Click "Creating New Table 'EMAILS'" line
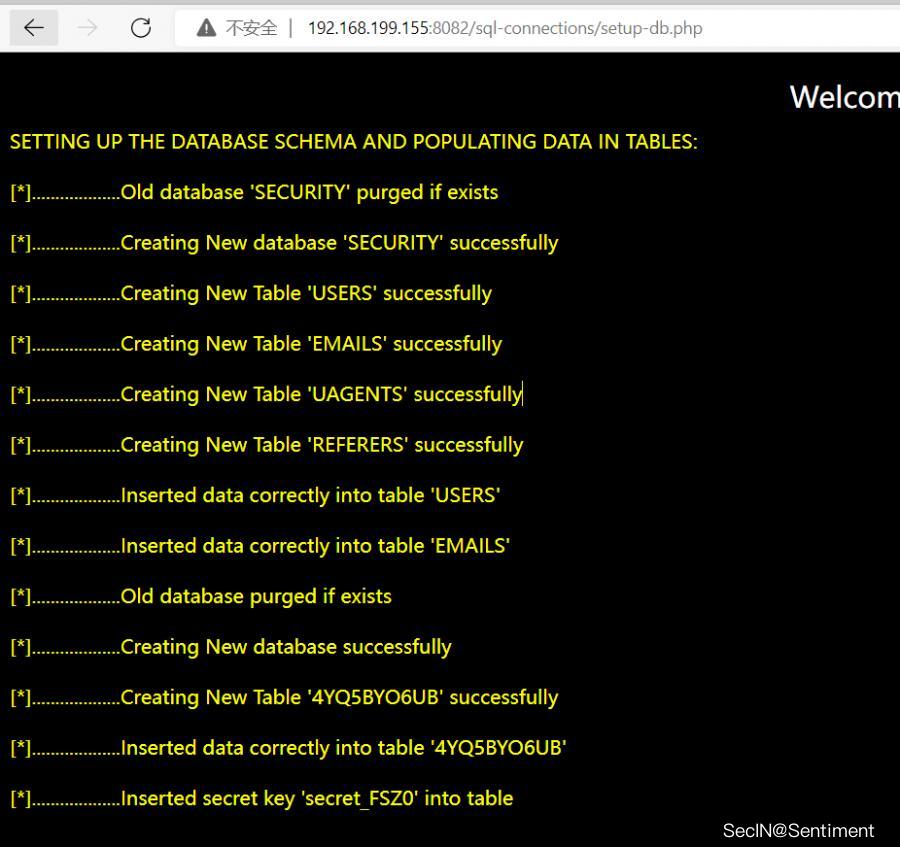This screenshot has height=847, width=900. click(x=310, y=344)
